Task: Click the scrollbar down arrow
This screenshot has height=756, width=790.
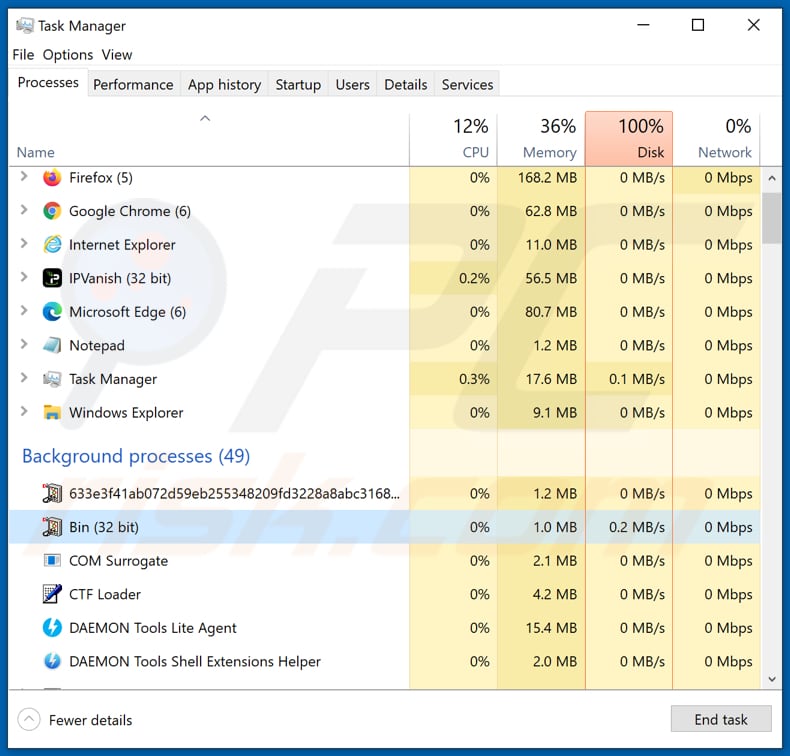Action: (x=772, y=679)
